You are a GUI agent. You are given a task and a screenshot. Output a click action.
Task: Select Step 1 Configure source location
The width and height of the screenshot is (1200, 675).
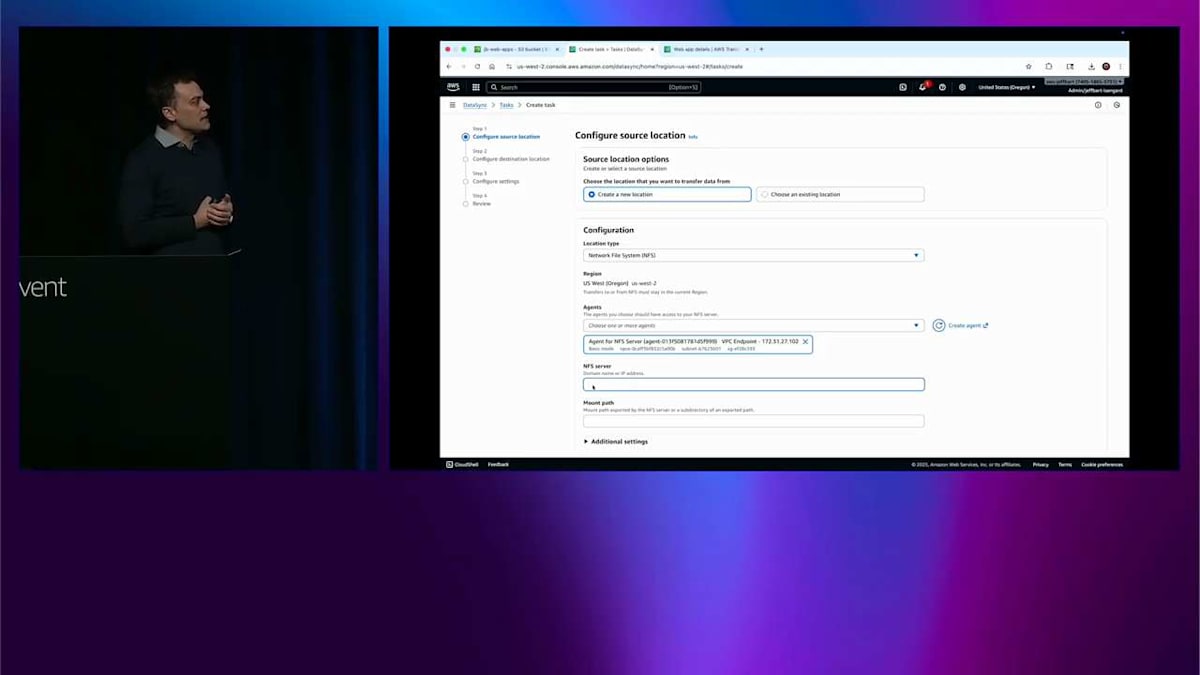[506, 137]
